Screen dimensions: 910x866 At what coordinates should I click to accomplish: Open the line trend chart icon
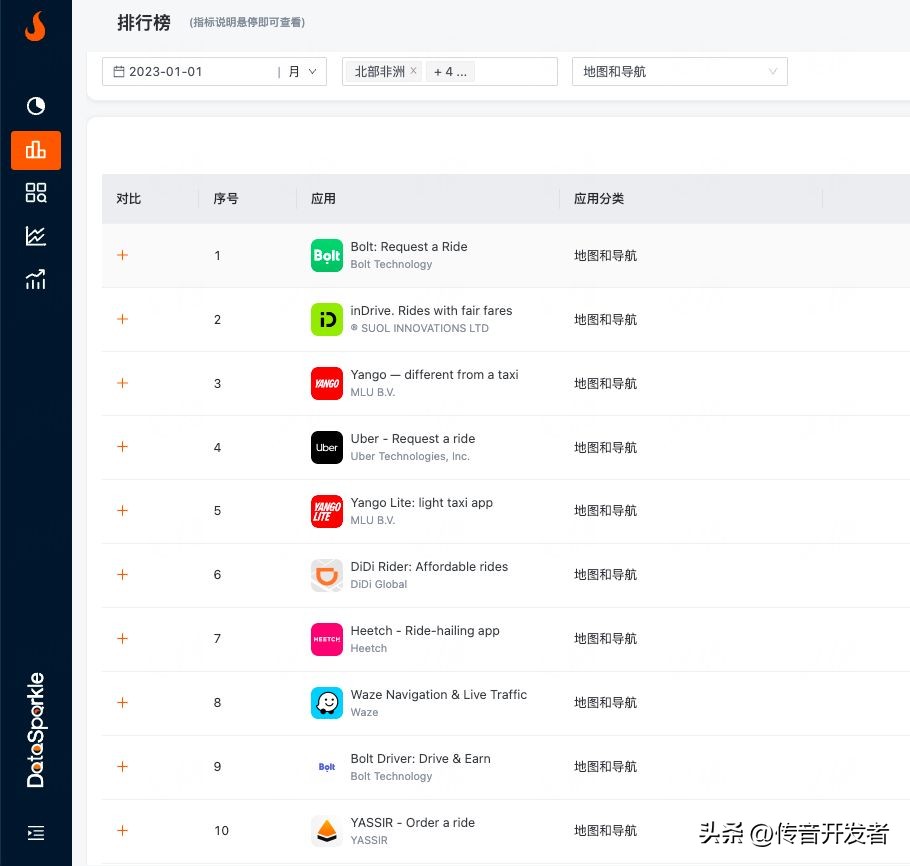[36, 236]
